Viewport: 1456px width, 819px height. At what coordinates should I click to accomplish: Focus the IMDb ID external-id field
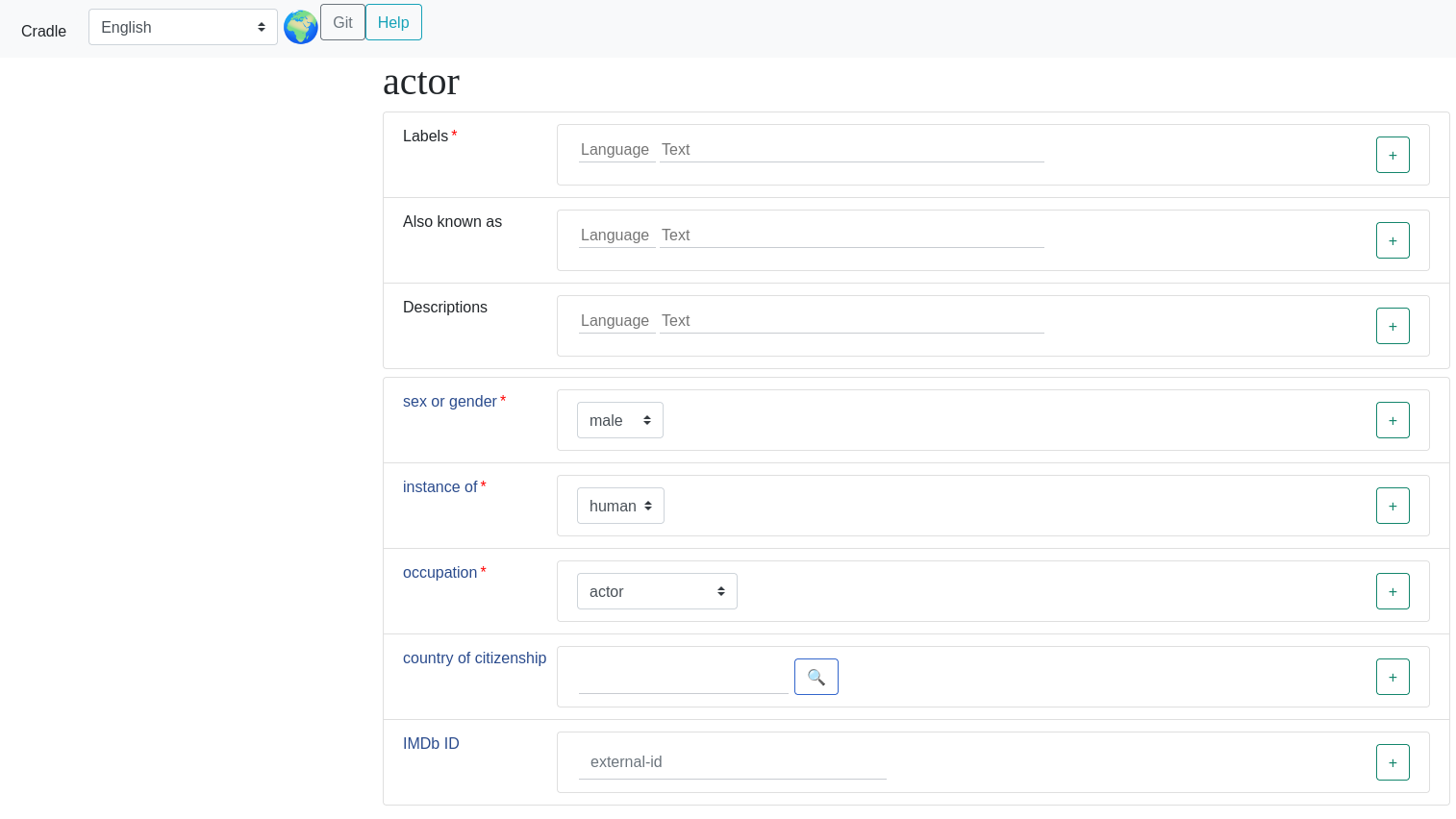(x=733, y=762)
